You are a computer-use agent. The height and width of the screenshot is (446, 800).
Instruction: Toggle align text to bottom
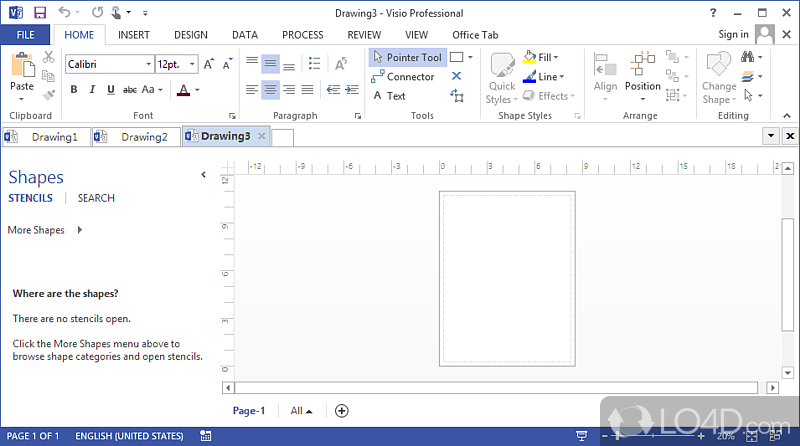point(289,64)
